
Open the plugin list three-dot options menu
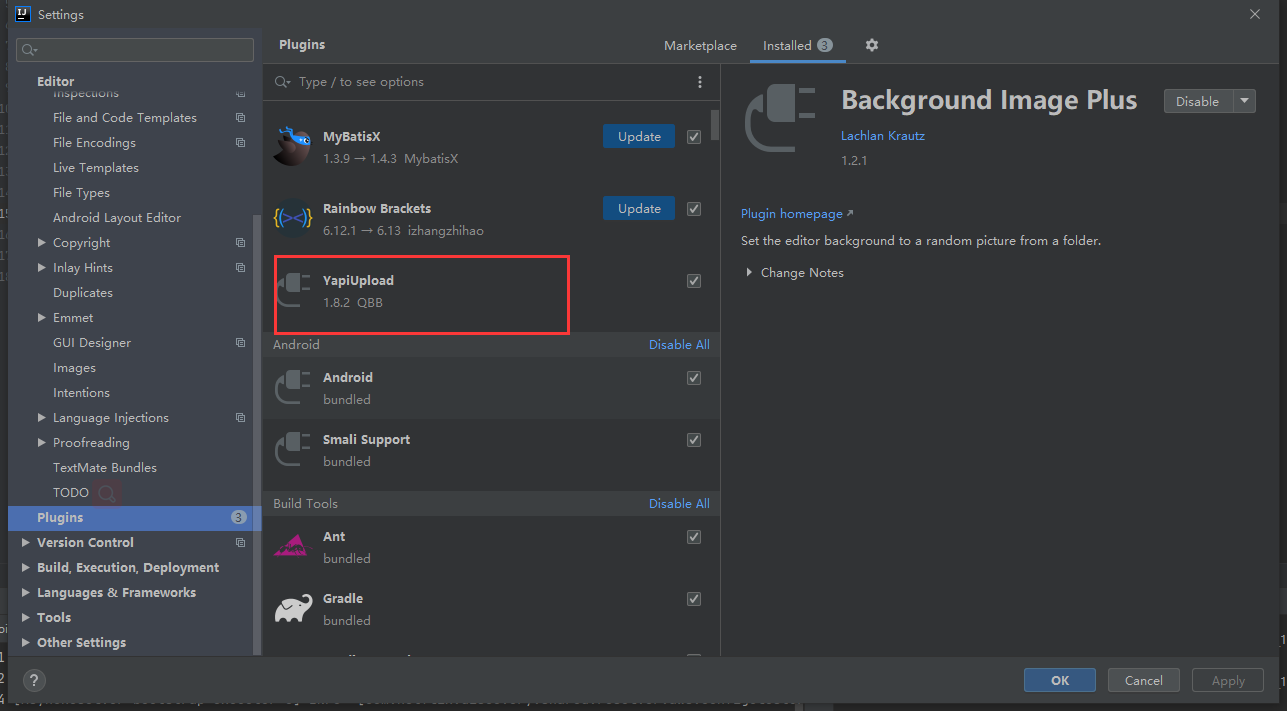pos(699,82)
